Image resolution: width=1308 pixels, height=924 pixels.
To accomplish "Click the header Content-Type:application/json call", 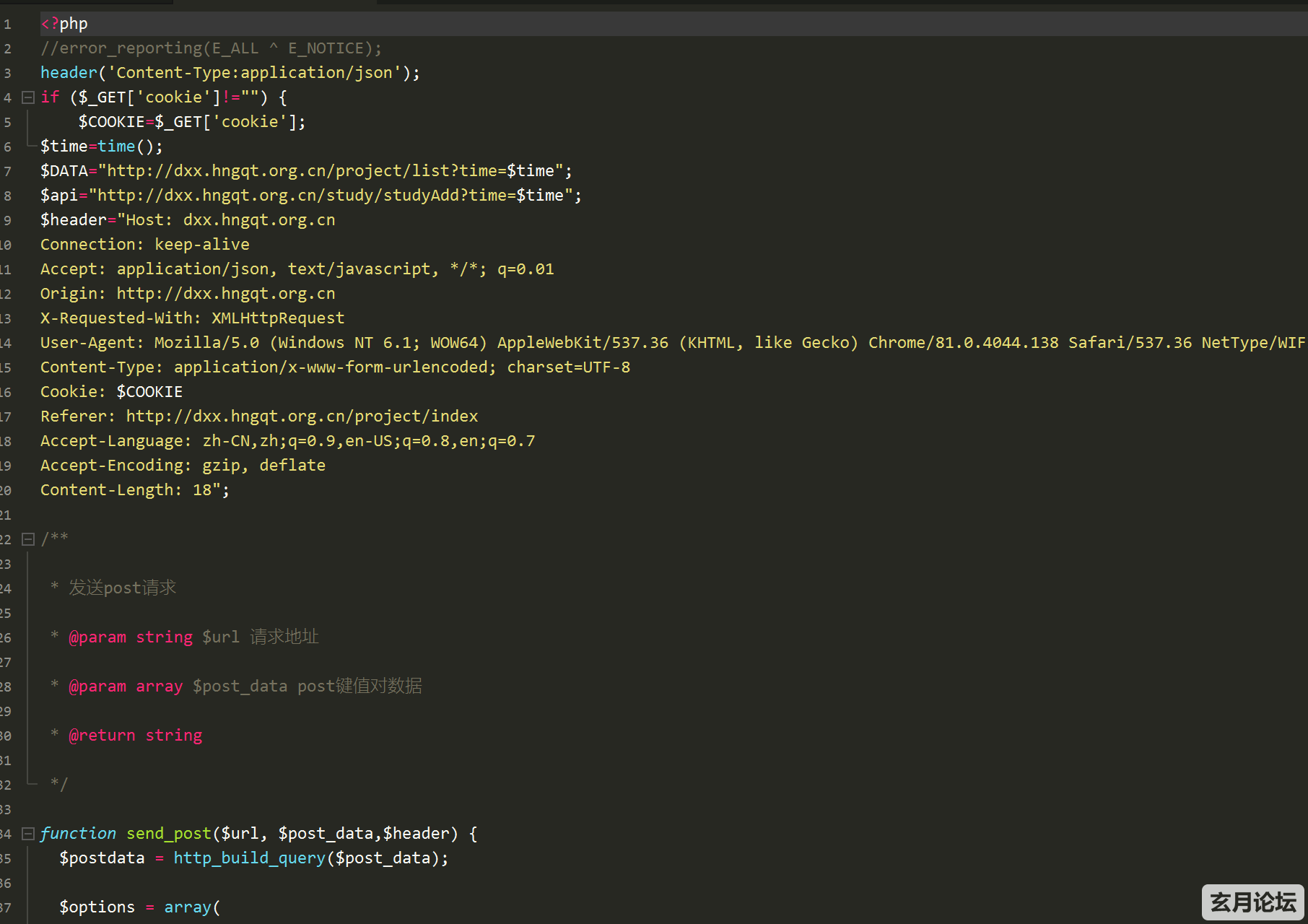I will click(x=230, y=73).
